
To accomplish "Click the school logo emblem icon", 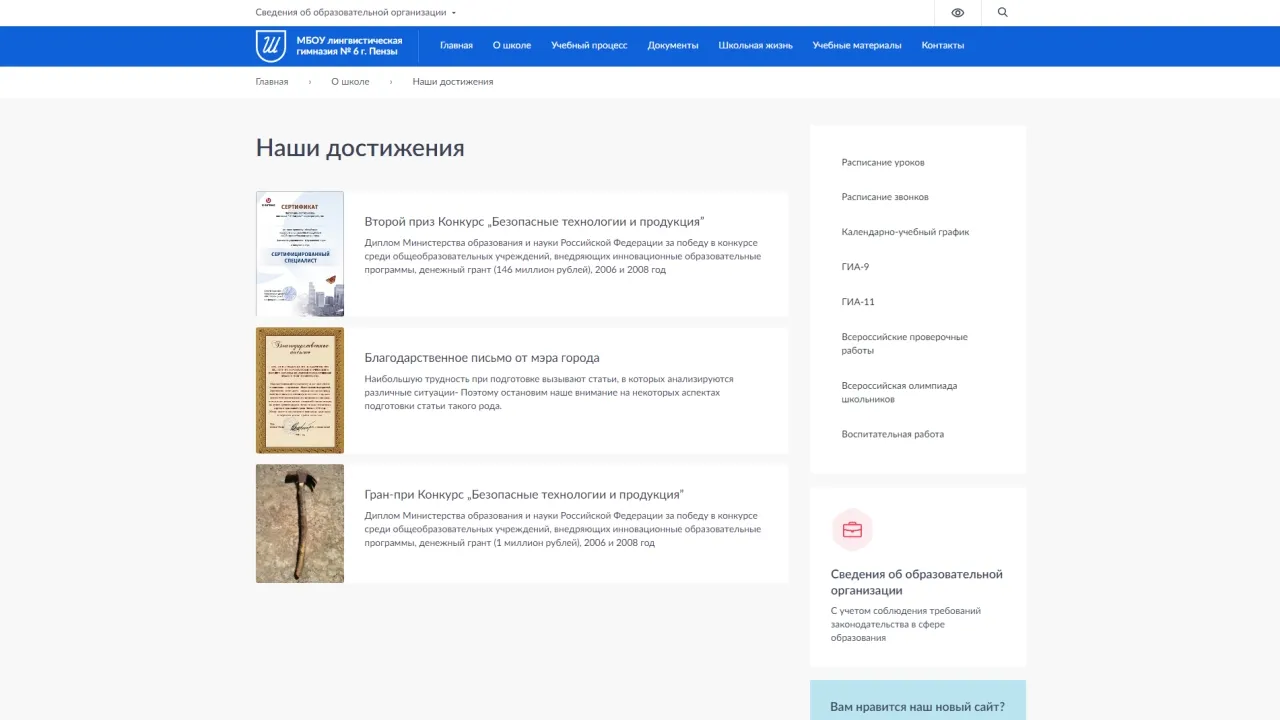I will click(270, 46).
